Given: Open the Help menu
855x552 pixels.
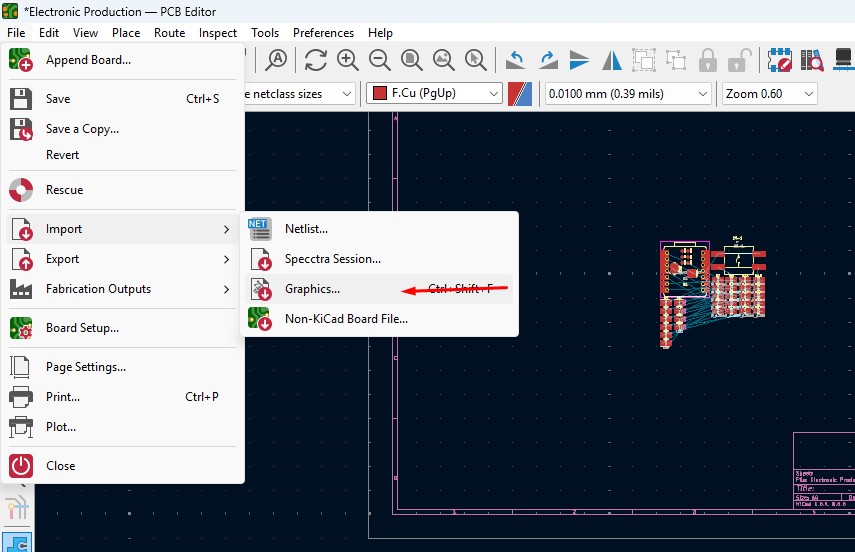Looking at the screenshot, I should tap(380, 33).
